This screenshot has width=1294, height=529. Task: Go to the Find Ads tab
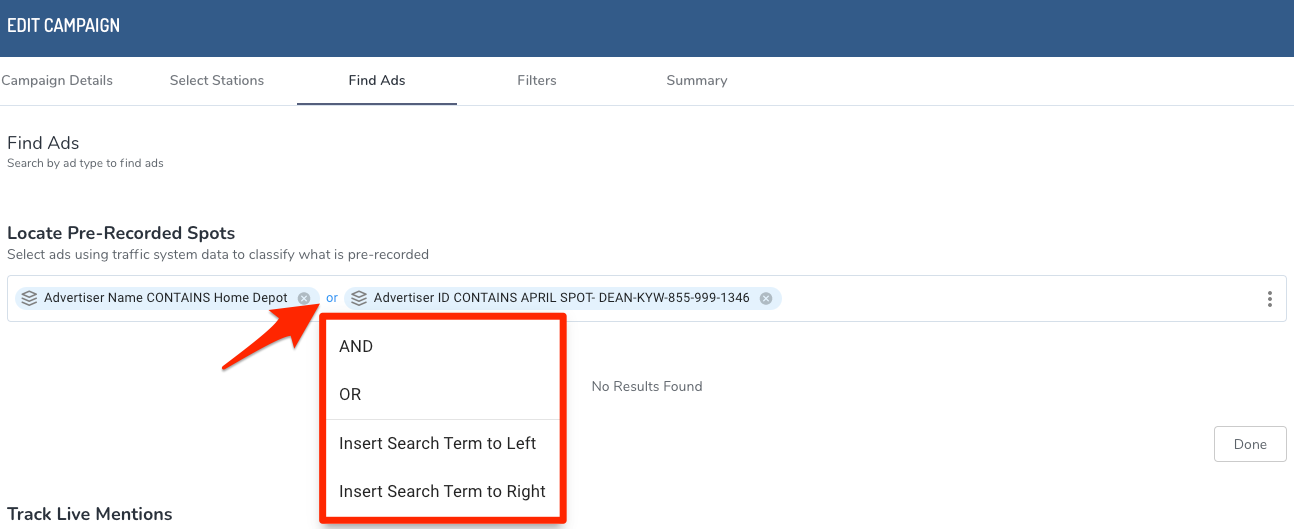pyautogui.click(x=377, y=80)
